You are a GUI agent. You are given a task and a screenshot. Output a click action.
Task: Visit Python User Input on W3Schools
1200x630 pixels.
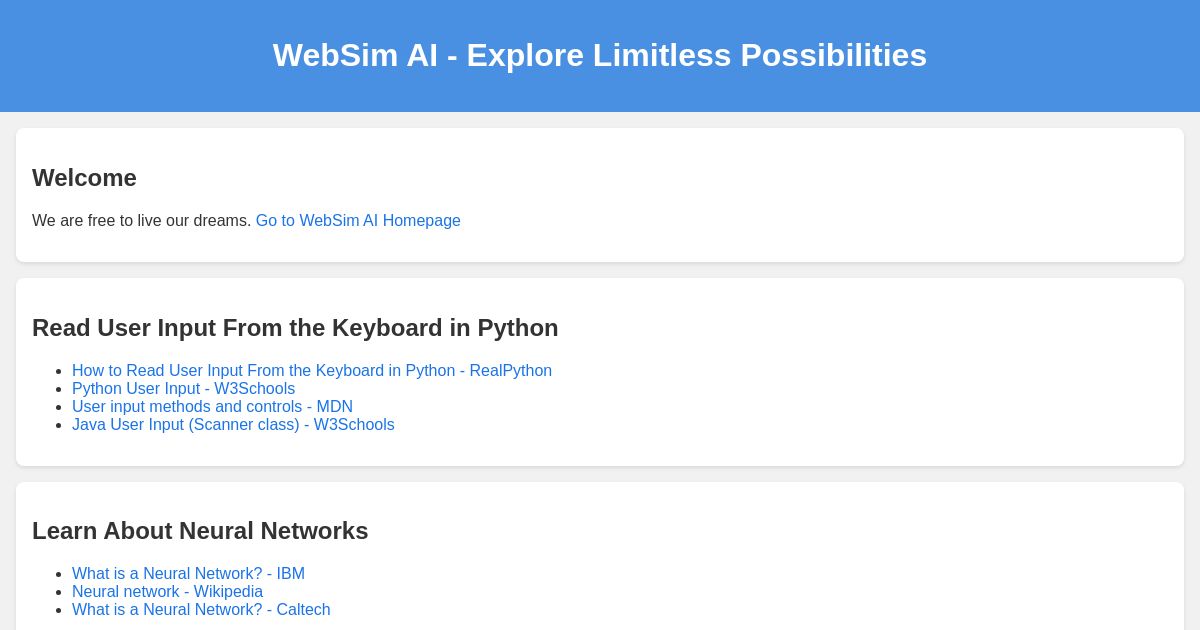click(x=183, y=388)
